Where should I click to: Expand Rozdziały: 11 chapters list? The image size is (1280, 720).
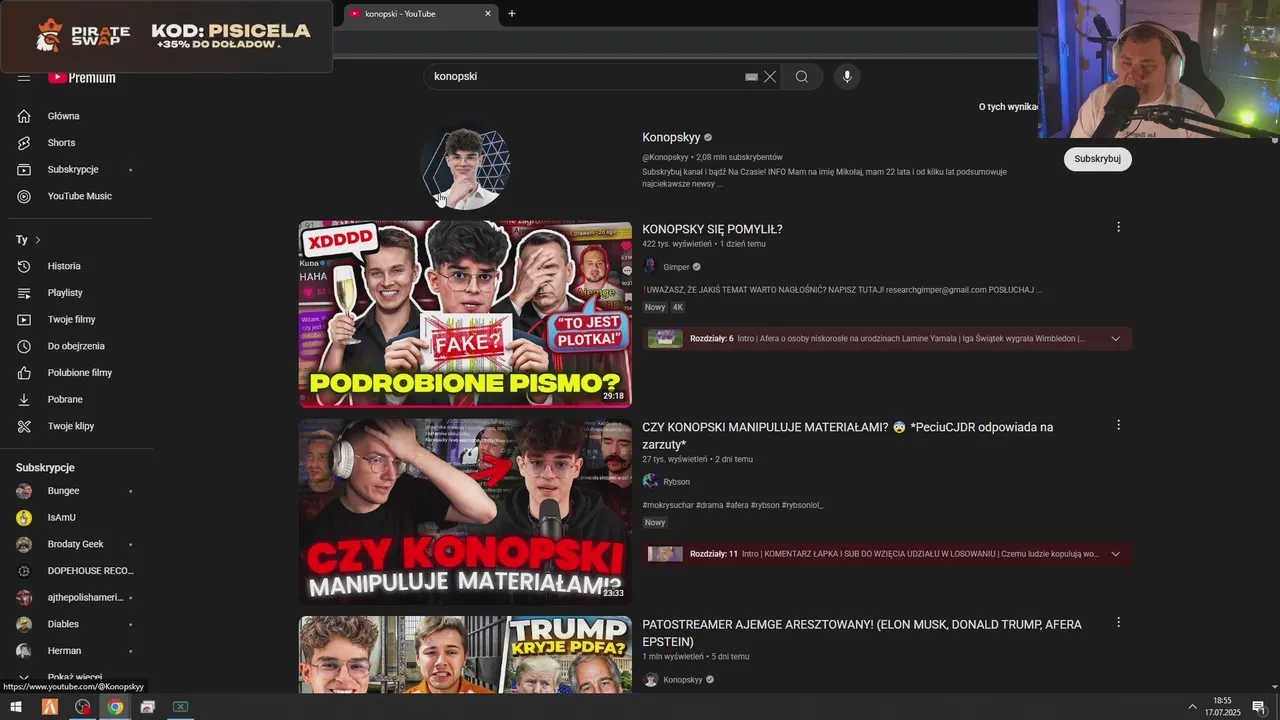tap(1115, 554)
